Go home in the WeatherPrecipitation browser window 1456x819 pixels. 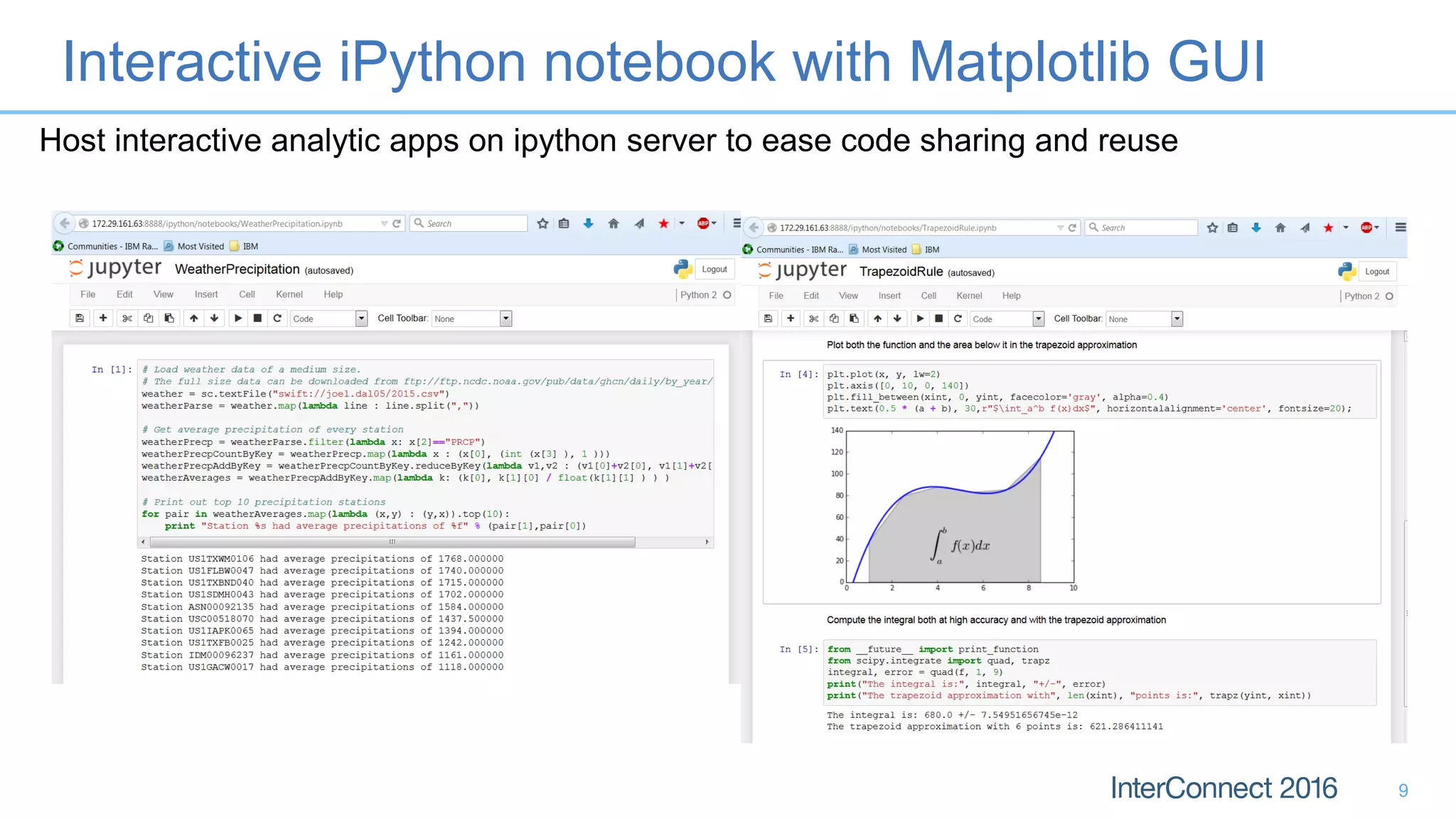click(614, 223)
